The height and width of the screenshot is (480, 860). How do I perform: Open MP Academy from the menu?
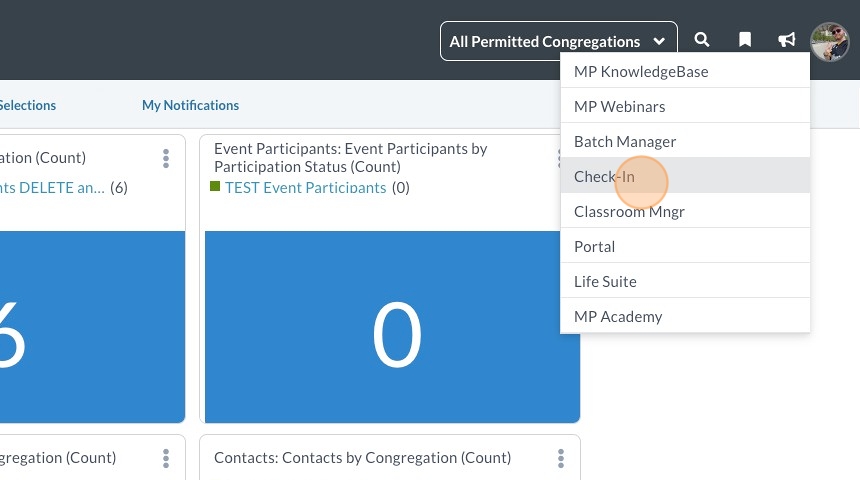point(618,317)
